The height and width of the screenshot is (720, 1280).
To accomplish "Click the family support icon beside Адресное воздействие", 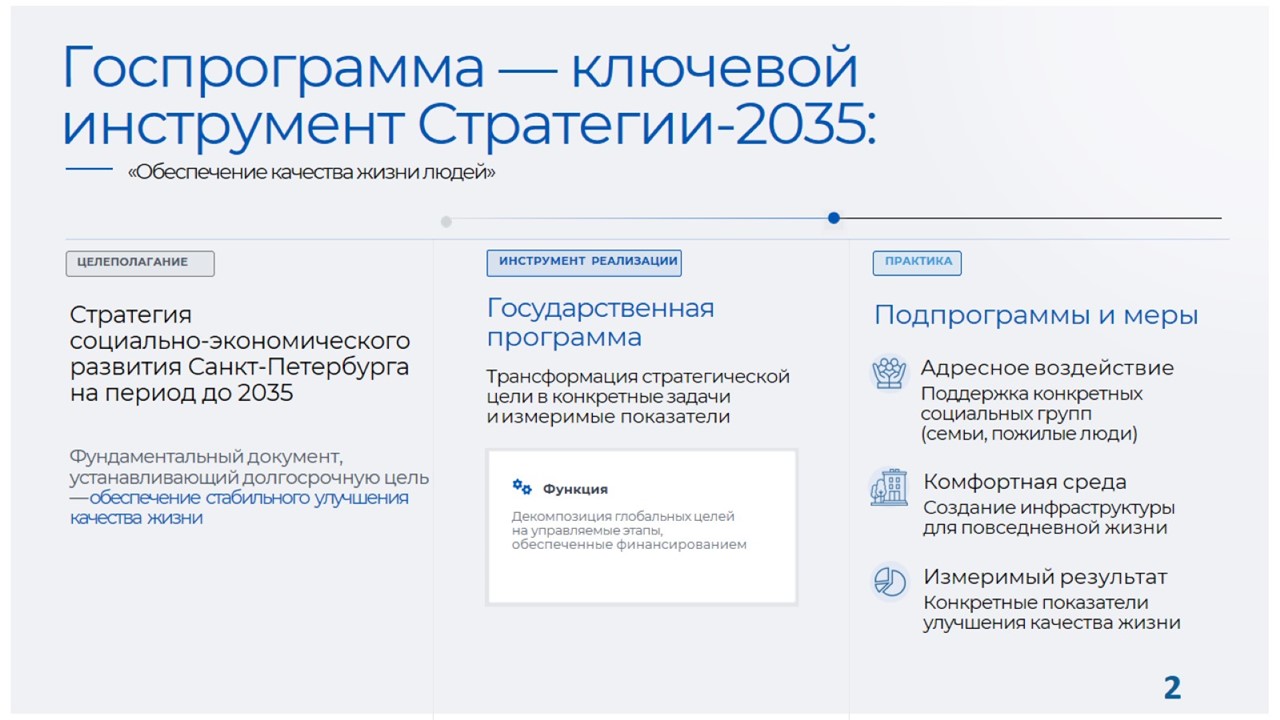I will [x=888, y=373].
